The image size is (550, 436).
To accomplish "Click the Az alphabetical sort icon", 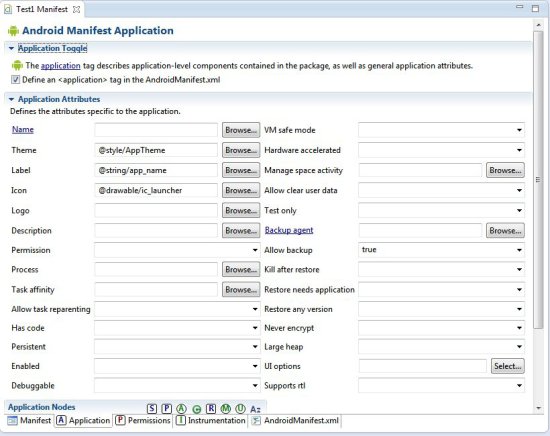I will [255, 409].
